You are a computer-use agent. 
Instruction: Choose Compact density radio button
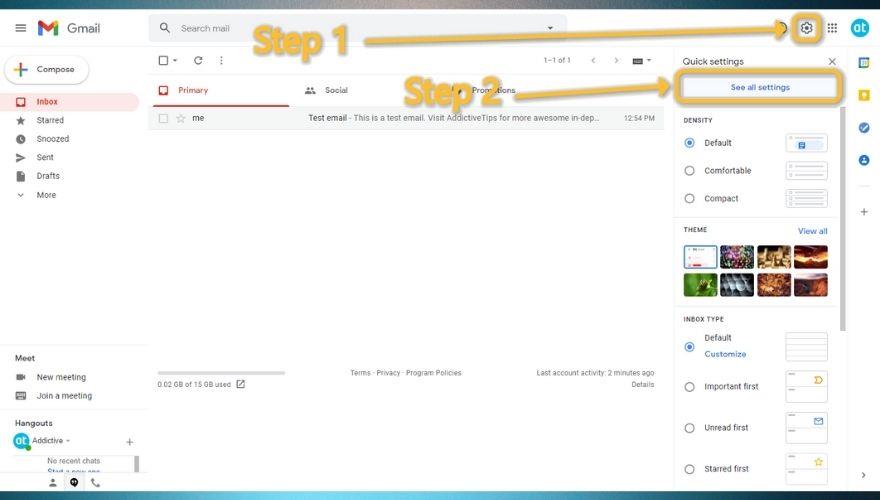pos(689,199)
